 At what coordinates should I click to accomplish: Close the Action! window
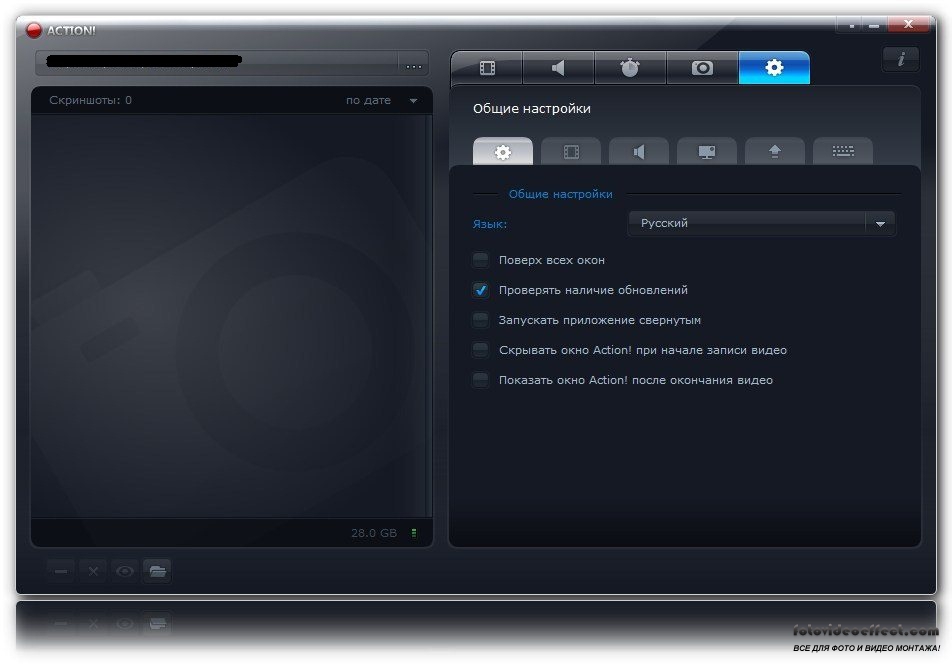click(x=908, y=24)
